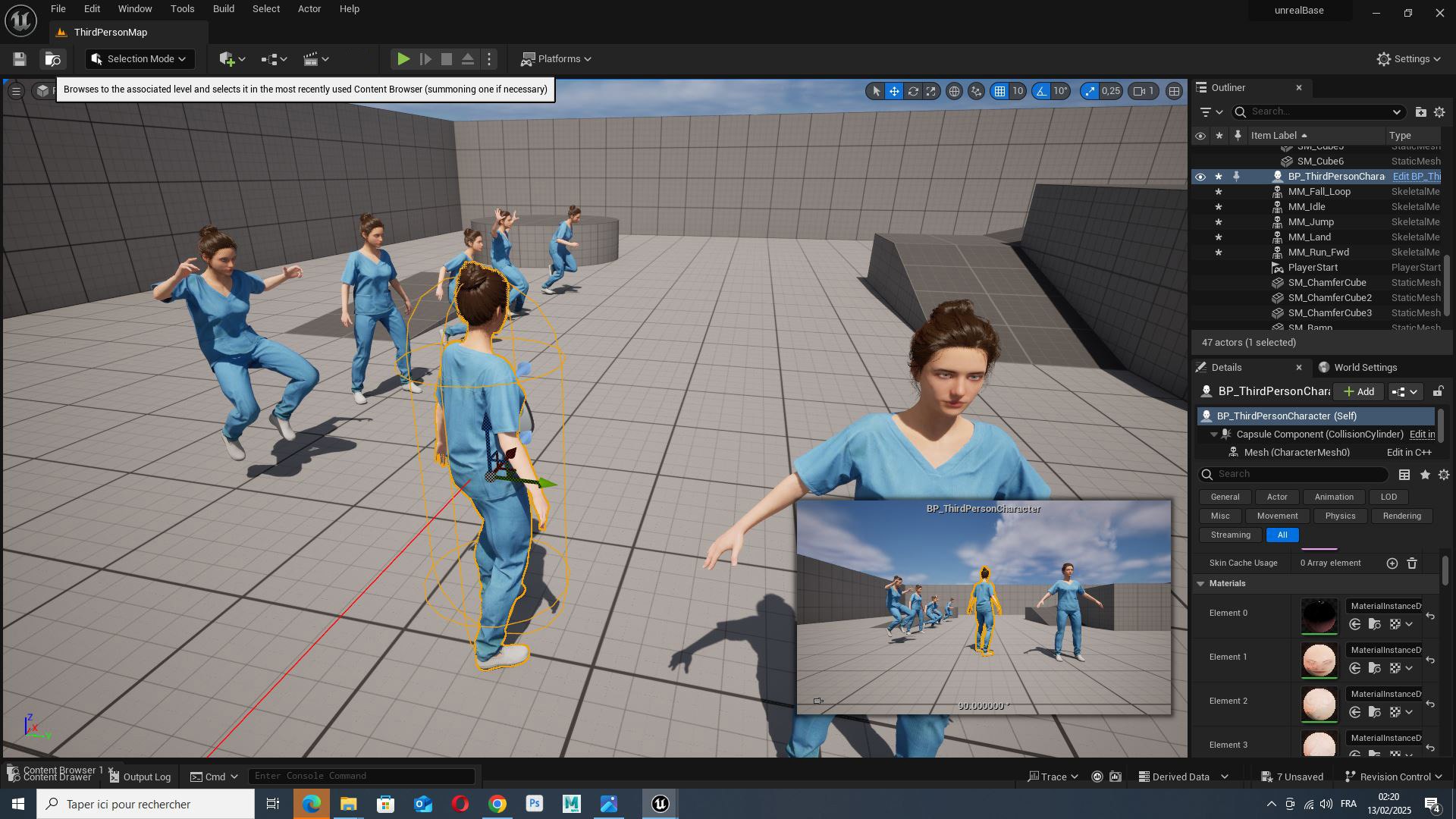Select the Animation filter button
This screenshot has height=819, width=1456.
pos(1333,497)
